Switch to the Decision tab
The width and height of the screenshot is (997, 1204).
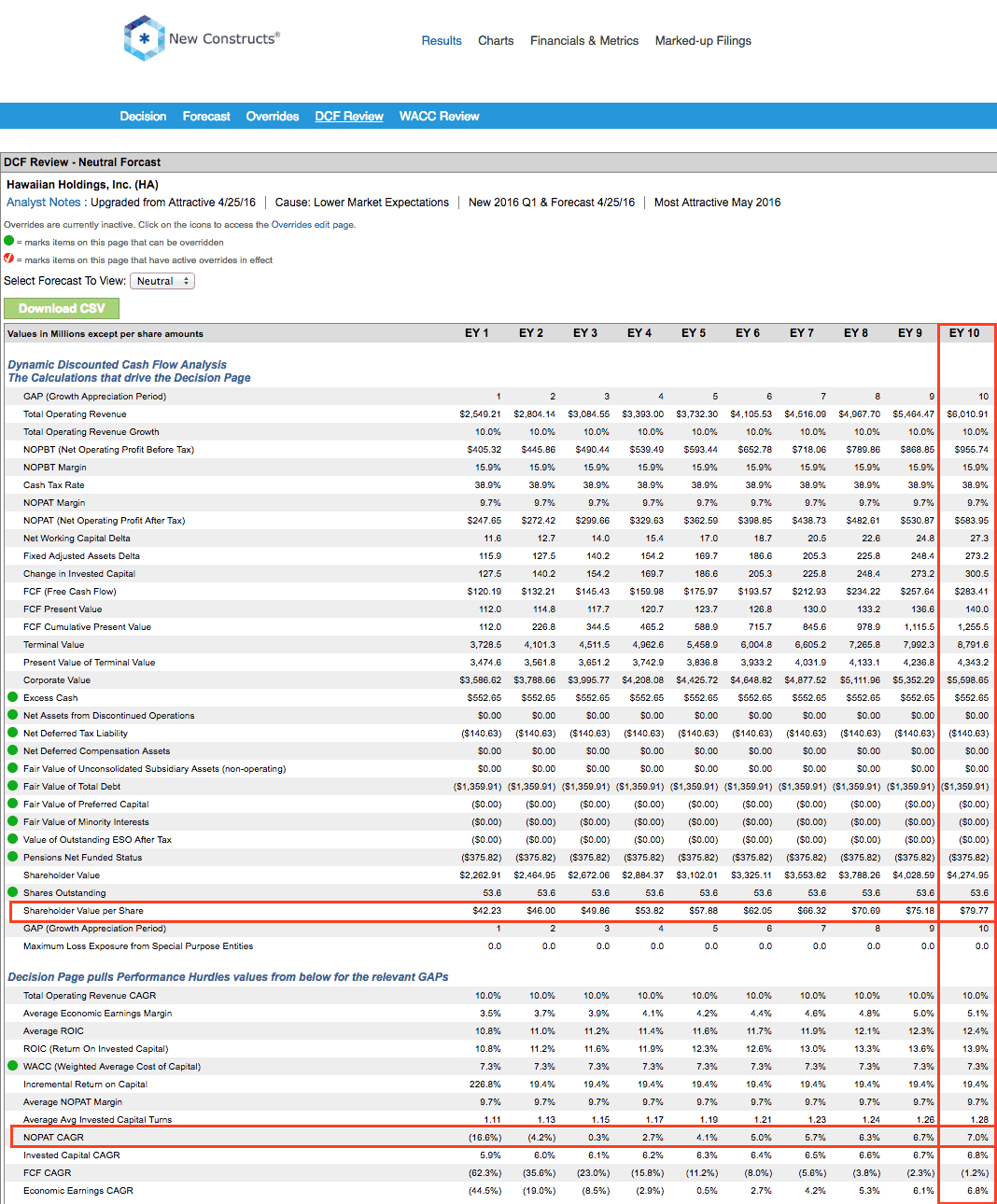click(x=143, y=116)
